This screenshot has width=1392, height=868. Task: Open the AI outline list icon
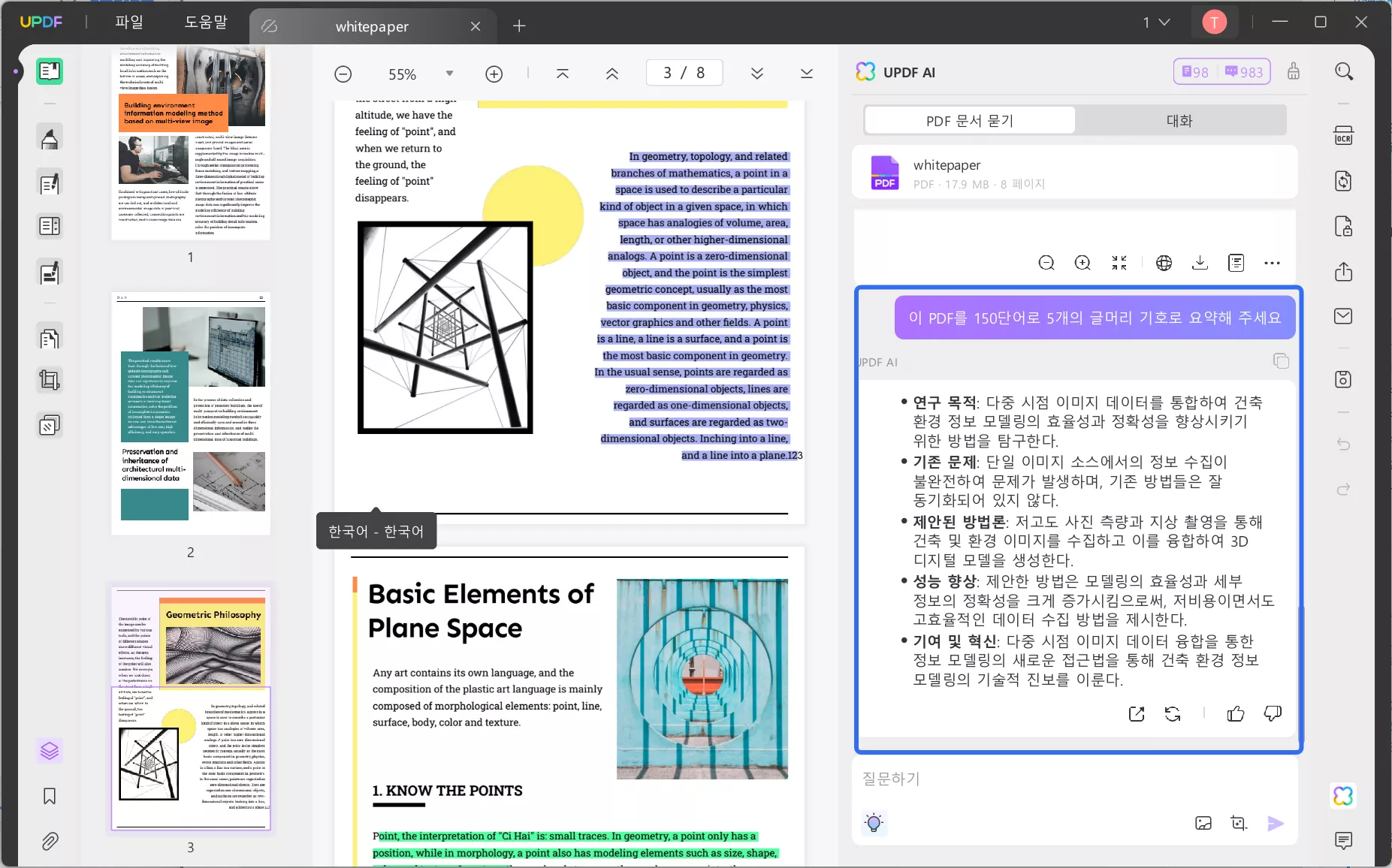pyautogui.click(x=1236, y=263)
